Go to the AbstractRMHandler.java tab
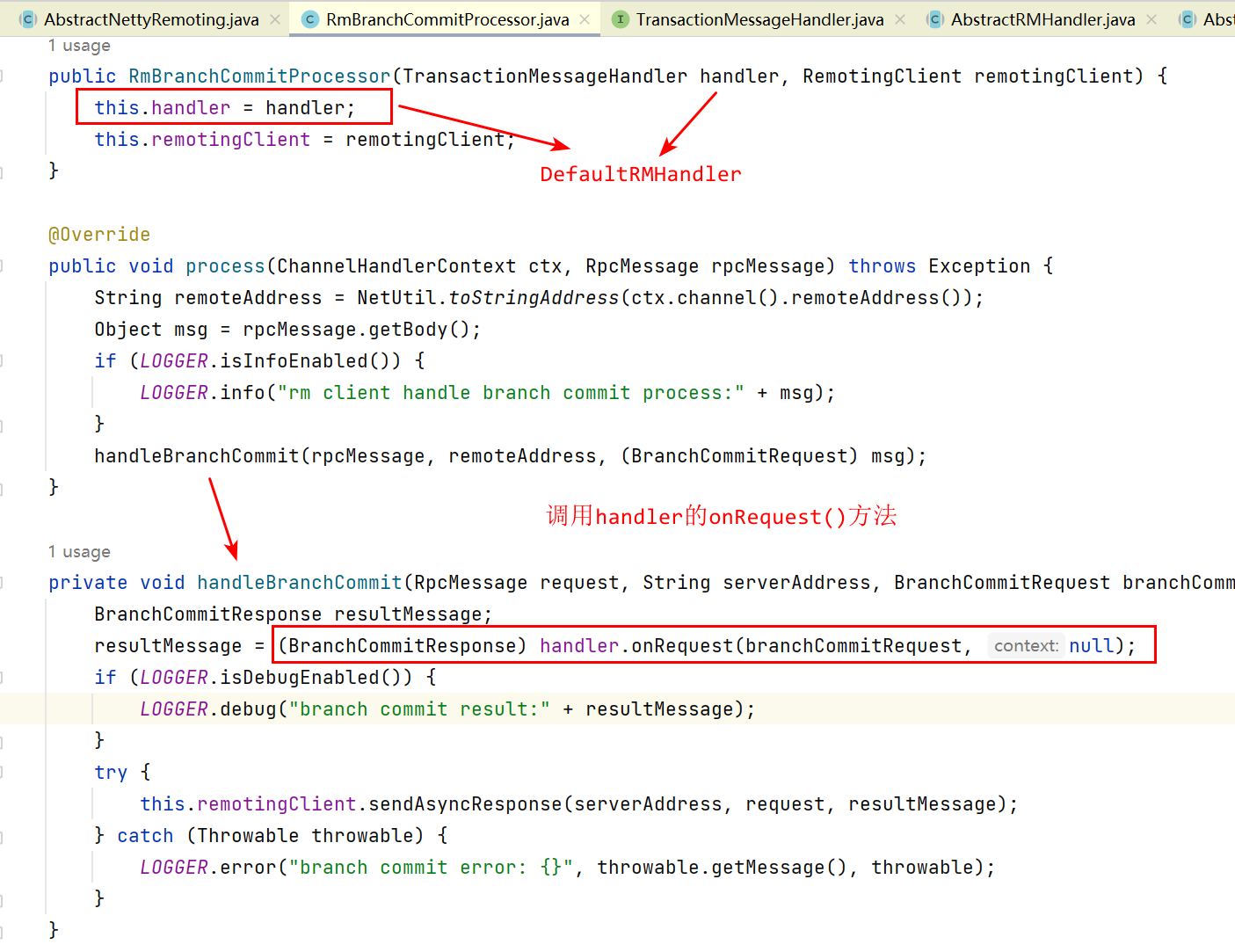Screen dimensions: 1235x952 [x=1042, y=19]
